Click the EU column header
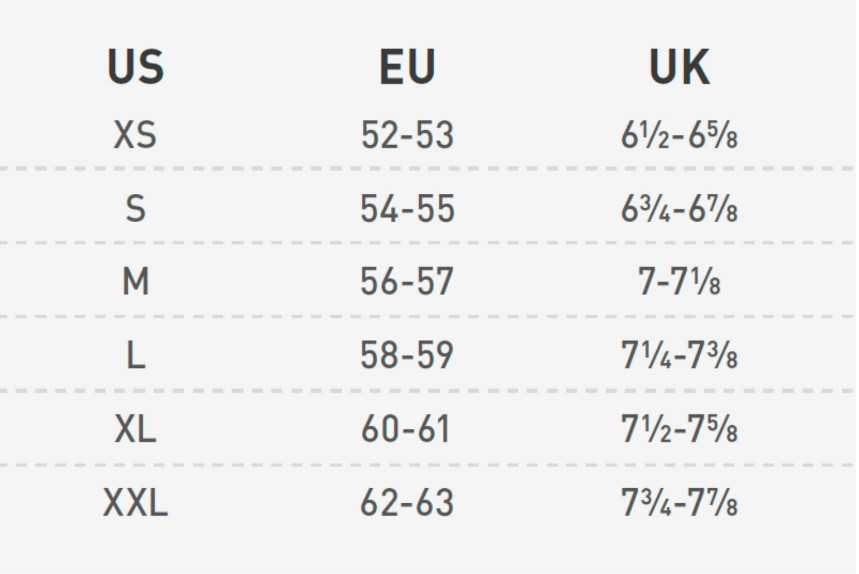Image resolution: width=859 pixels, height=574 pixels. 407,67
